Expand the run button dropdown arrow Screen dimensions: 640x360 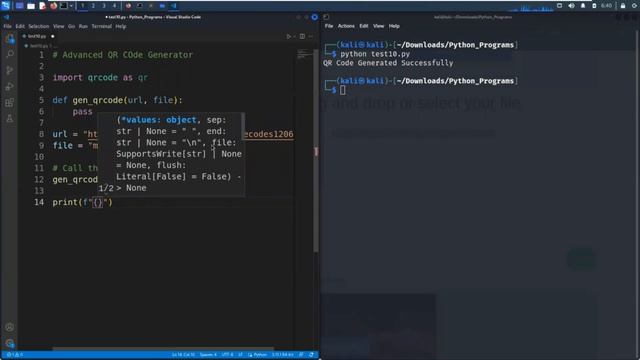pos(294,36)
